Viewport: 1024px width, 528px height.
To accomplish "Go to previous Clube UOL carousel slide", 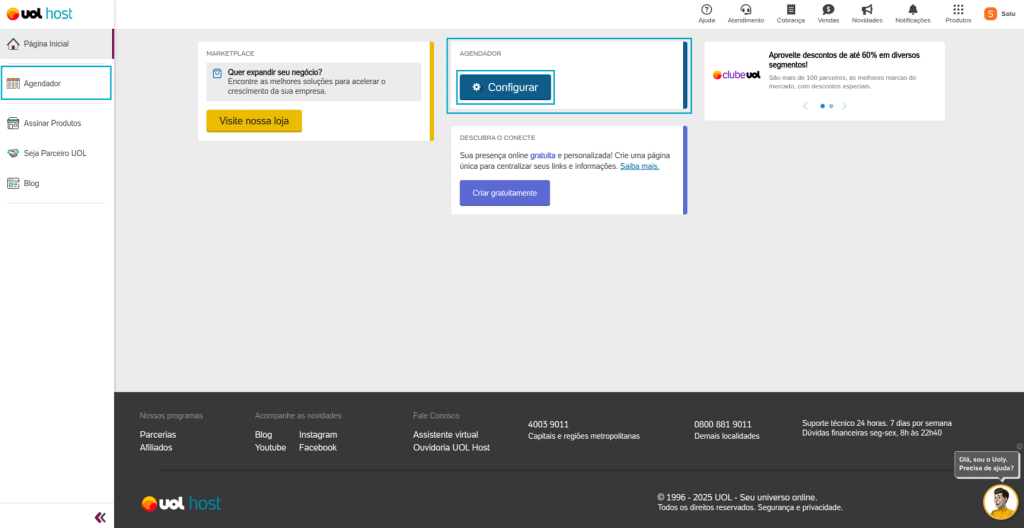I will click(x=805, y=105).
